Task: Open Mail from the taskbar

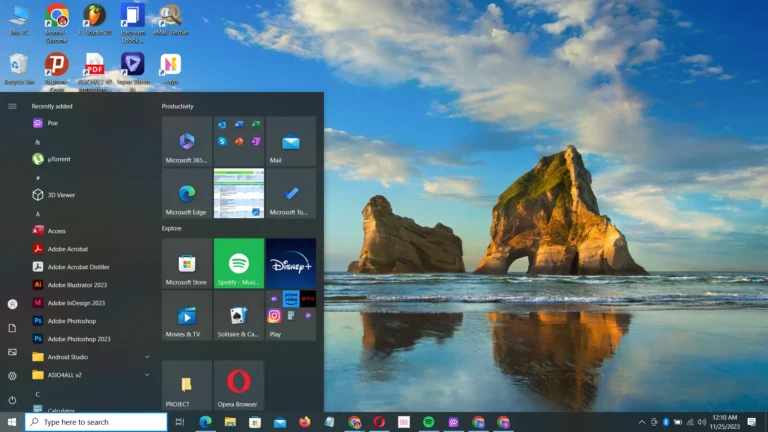Action: click(x=280, y=422)
